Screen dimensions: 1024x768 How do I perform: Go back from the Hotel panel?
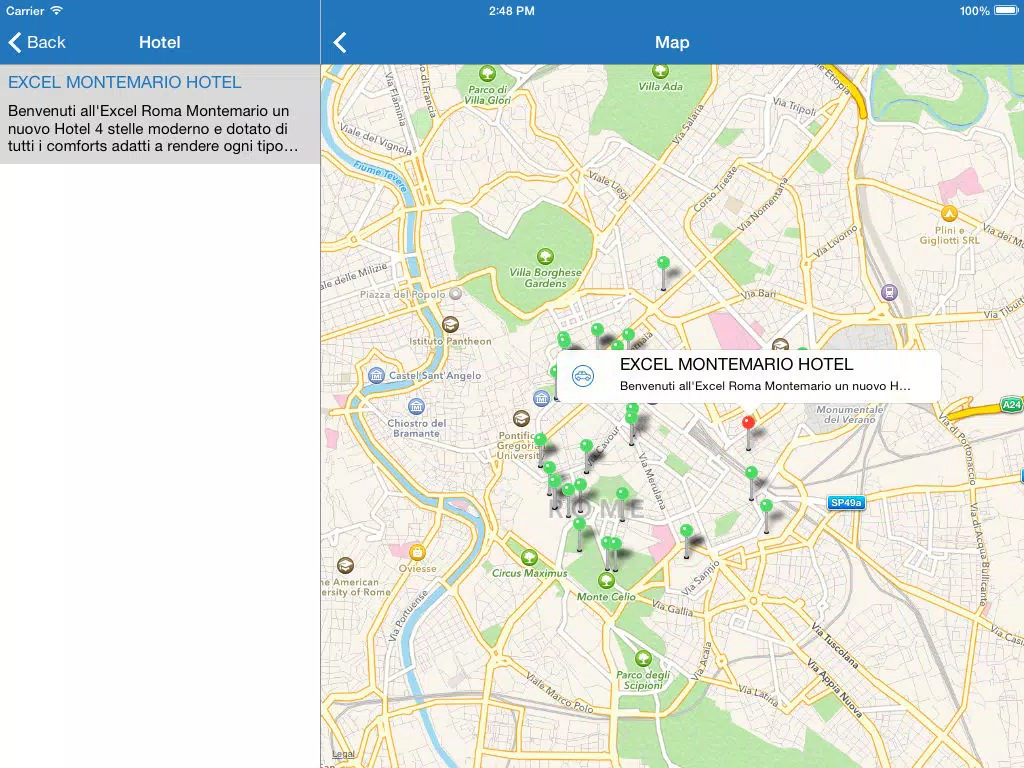(x=37, y=42)
